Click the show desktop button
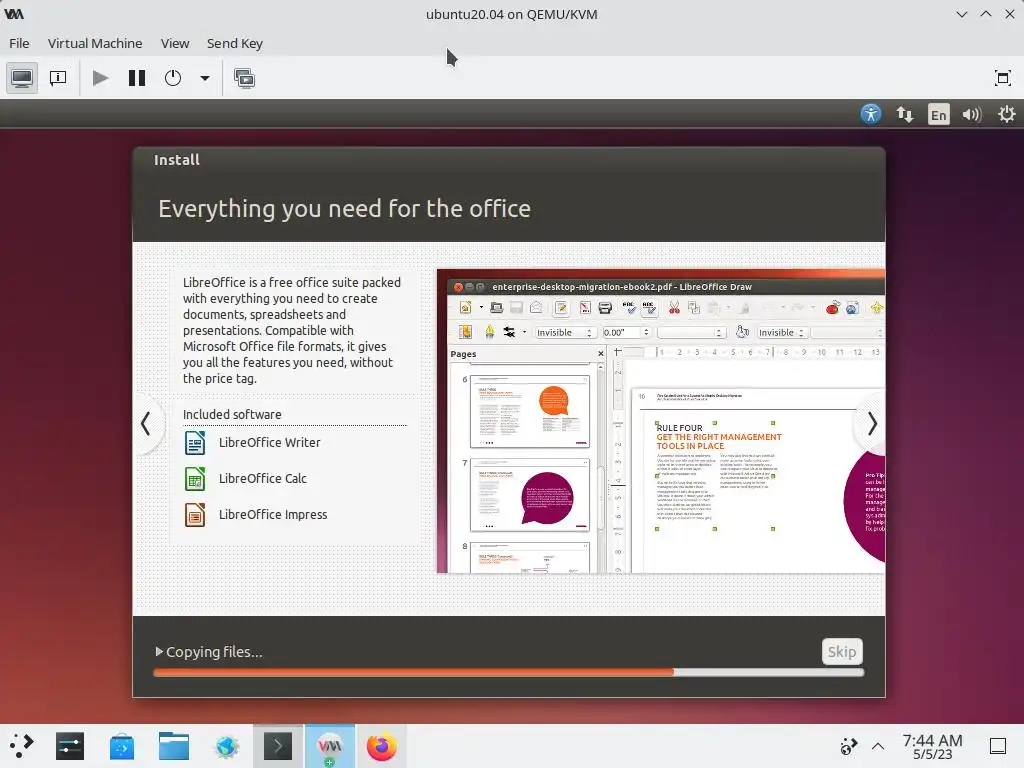 [x=998, y=746]
